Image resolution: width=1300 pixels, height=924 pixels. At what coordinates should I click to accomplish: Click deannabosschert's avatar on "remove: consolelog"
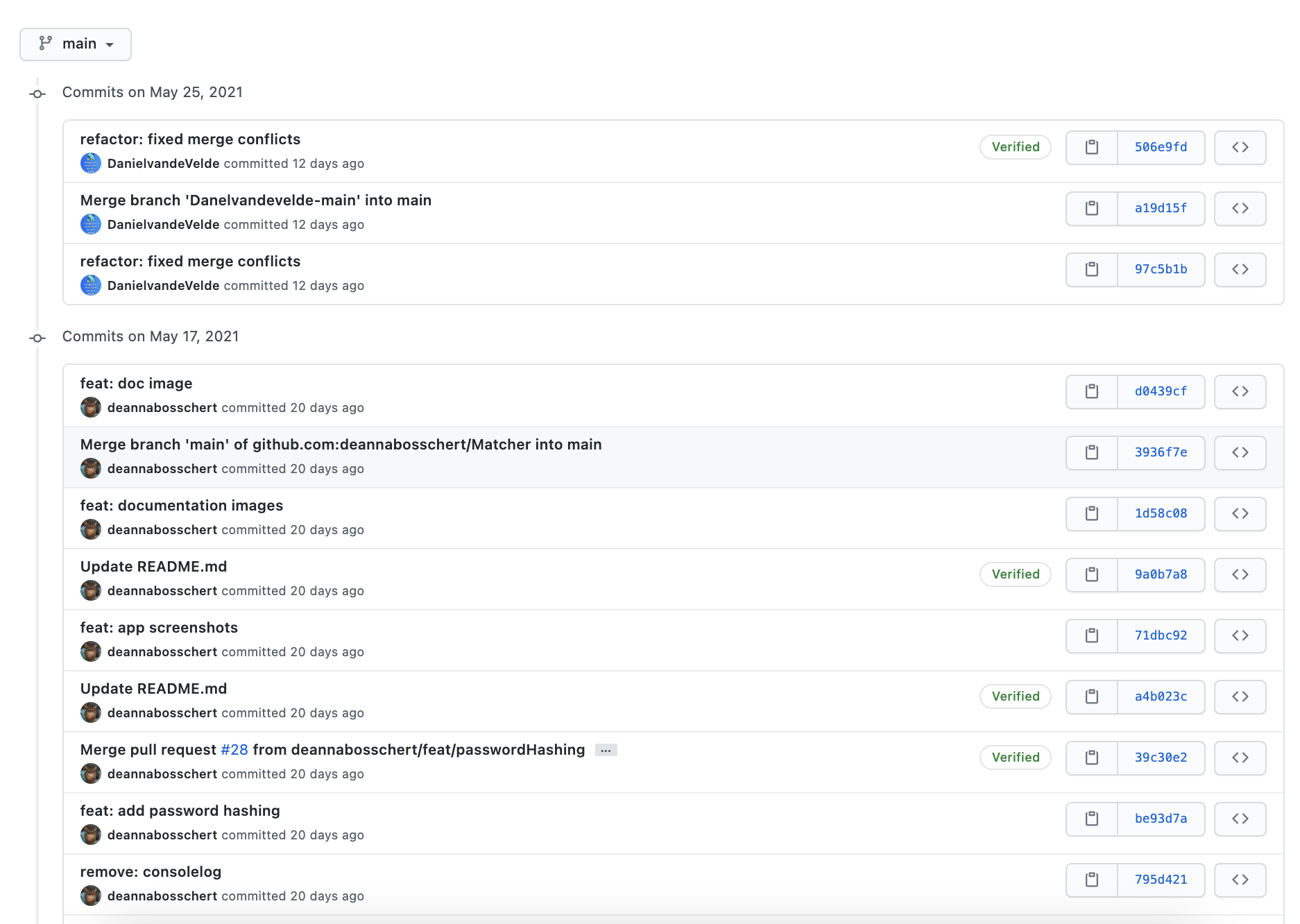[x=91, y=896]
